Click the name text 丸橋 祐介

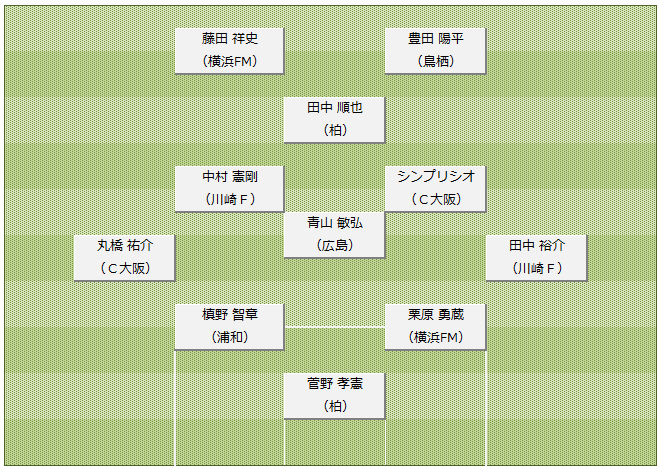coord(125,245)
